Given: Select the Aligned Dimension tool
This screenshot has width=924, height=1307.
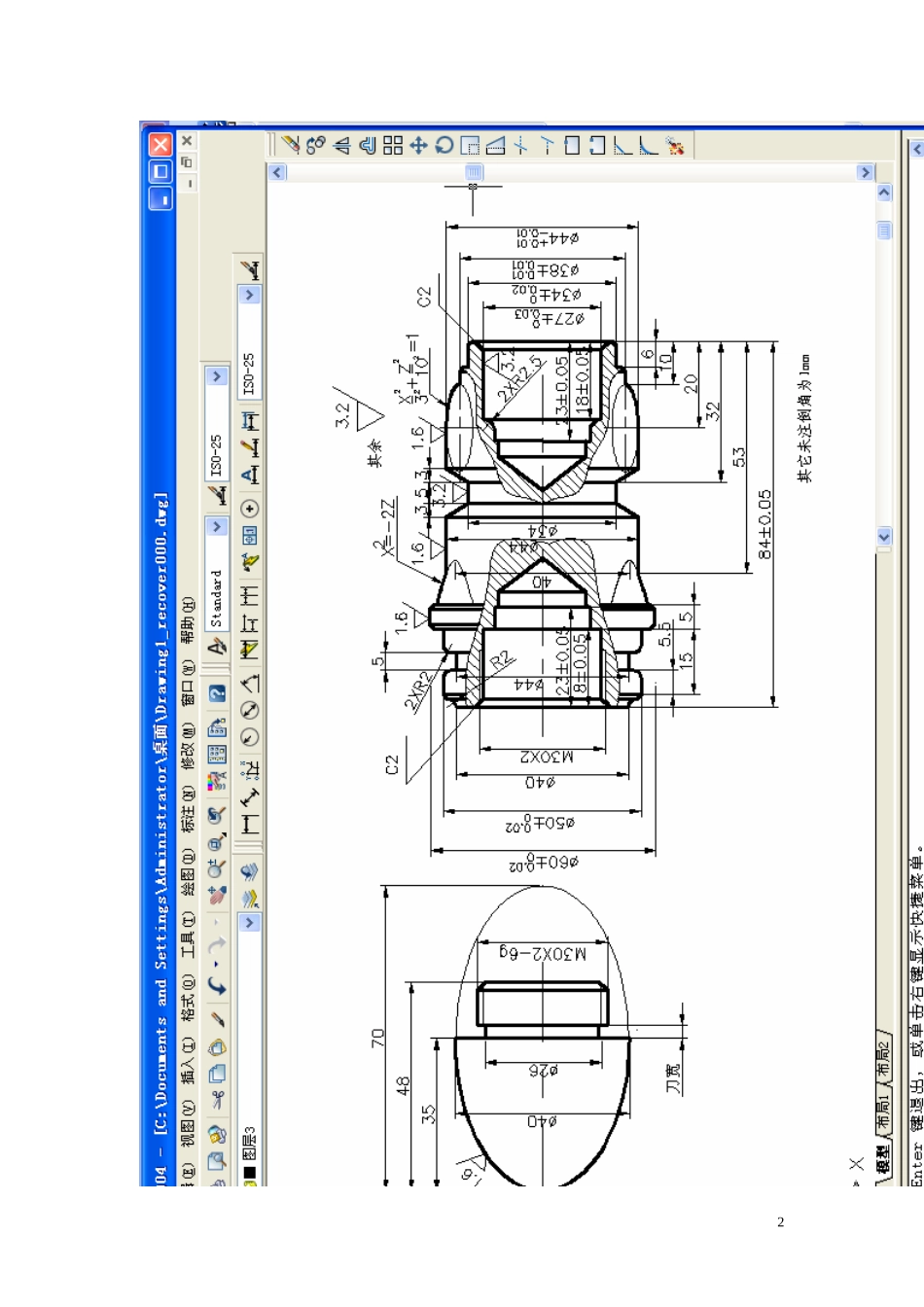Looking at the screenshot, I should point(250,797).
